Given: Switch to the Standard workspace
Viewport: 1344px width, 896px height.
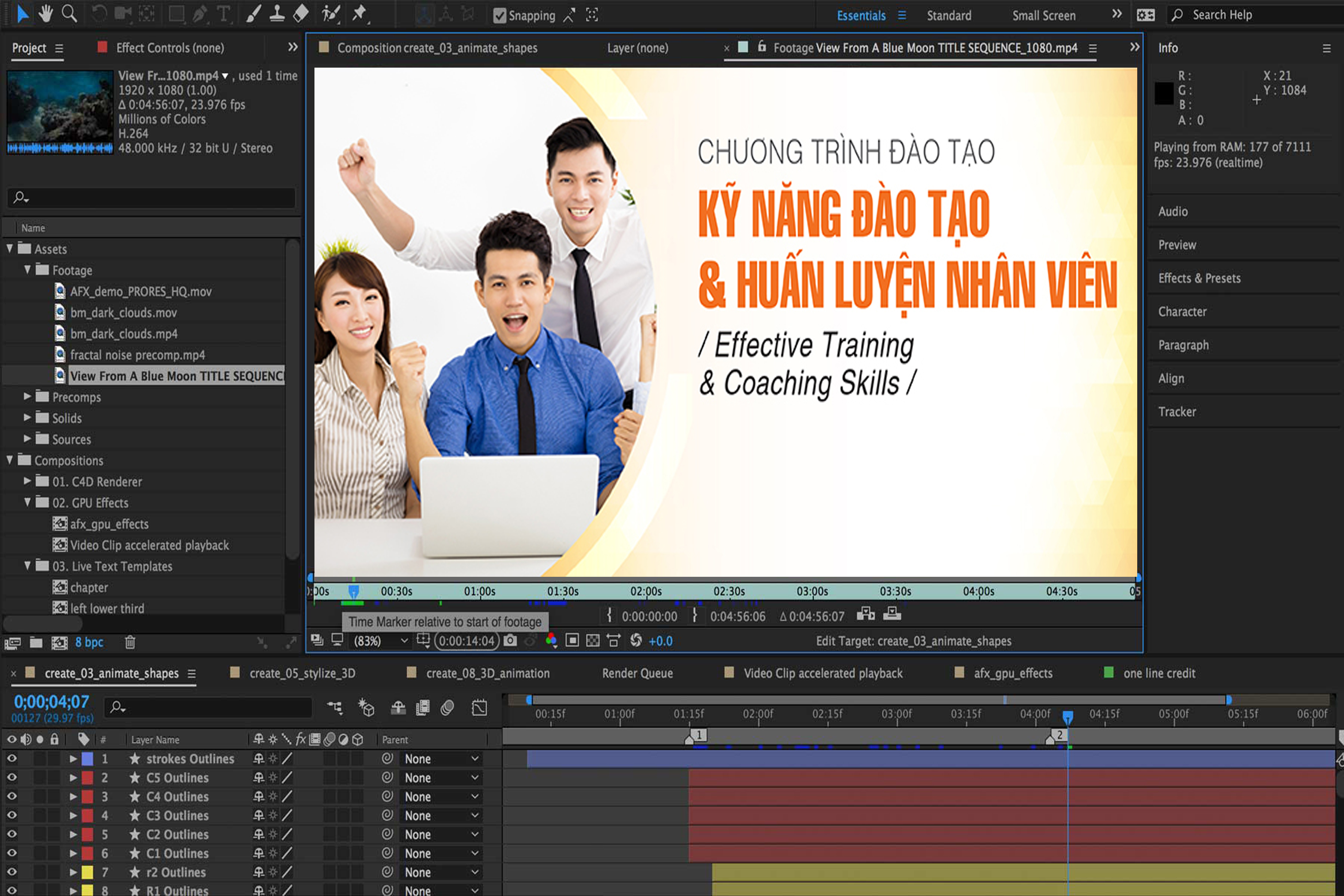Looking at the screenshot, I should [x=949, y=16].
